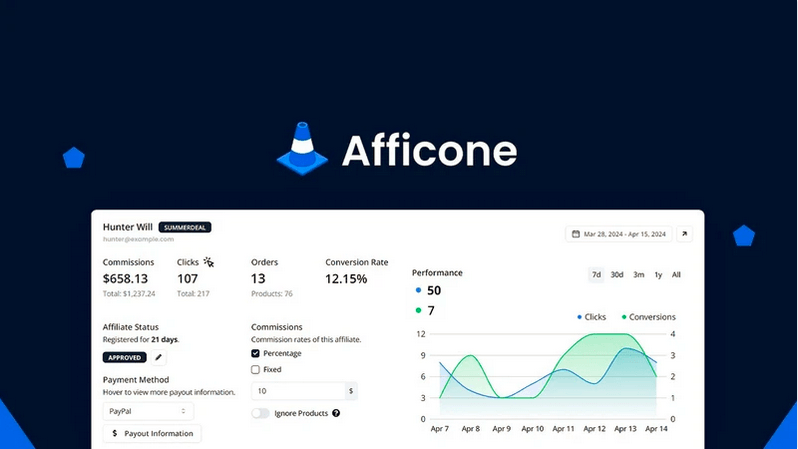Viewport: 798px width, 449px height.
Task: Open the external link arrow button
Action: (685, 234)
